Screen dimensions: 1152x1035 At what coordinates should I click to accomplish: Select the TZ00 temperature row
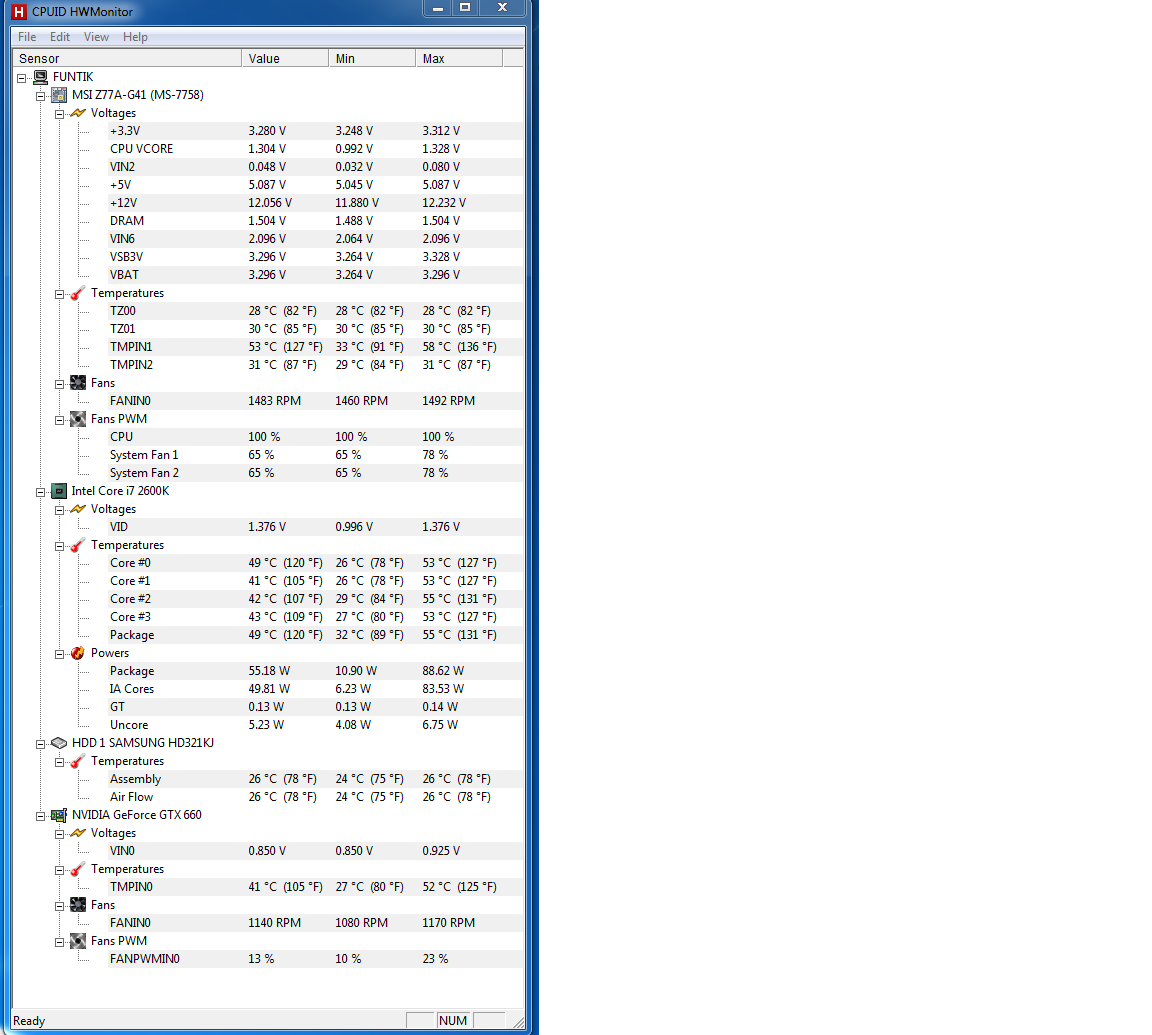pos(315,311)
